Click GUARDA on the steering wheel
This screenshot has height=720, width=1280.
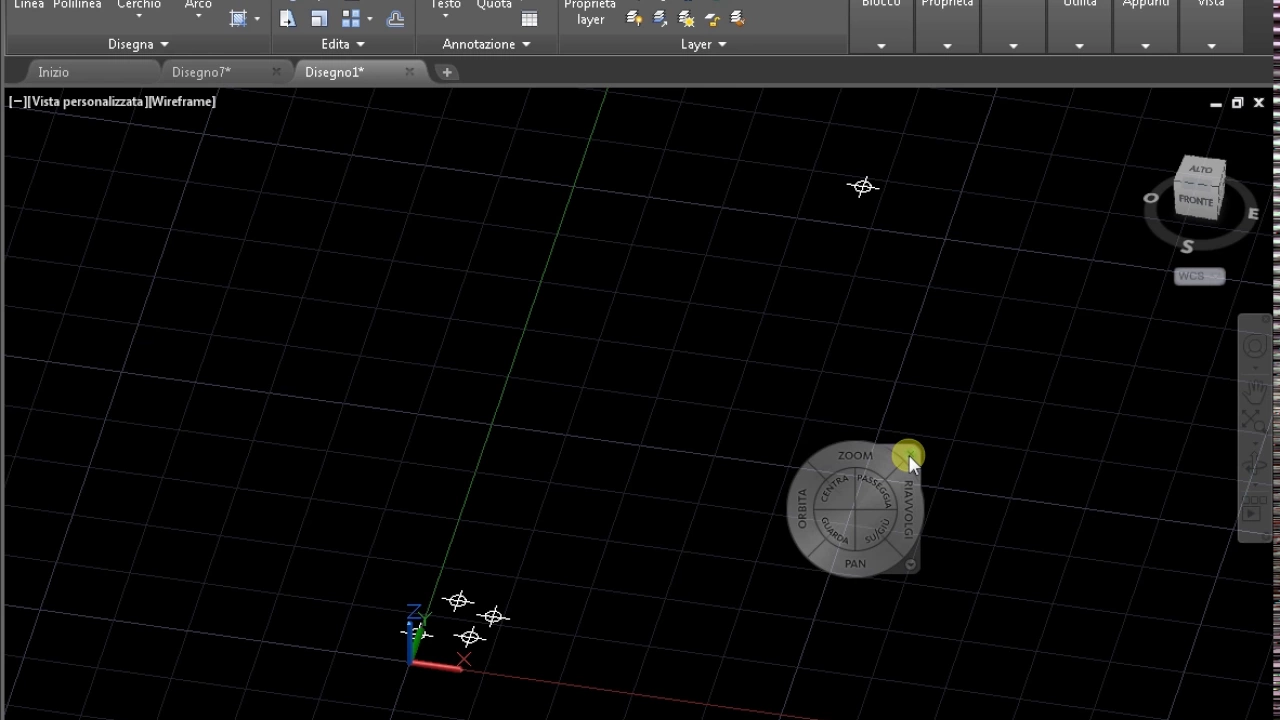[x=834, y=531]
